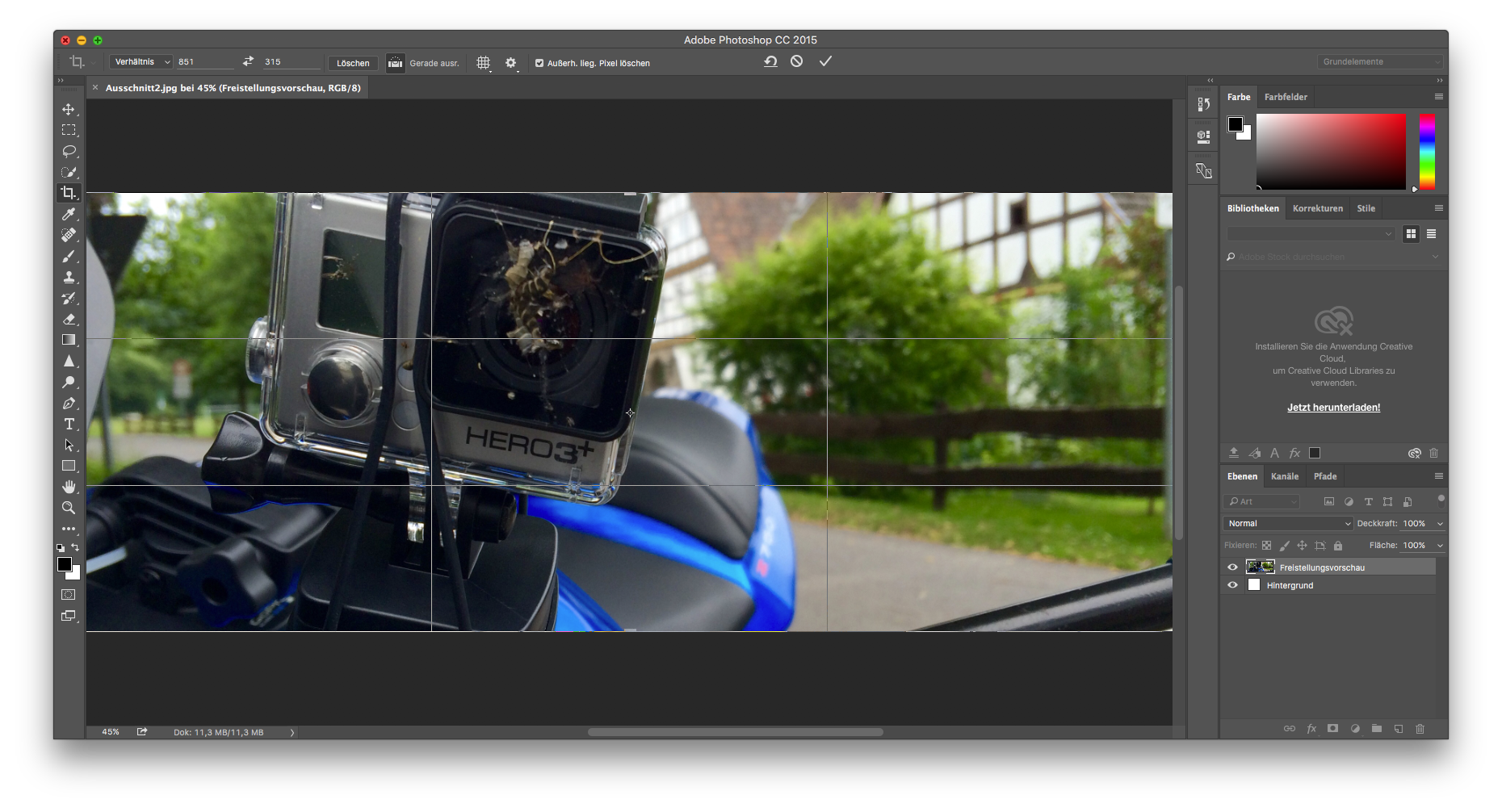This screenshot has height=812, width=1502.
Task: Select the Clone Stamp tool
Action: [69, 277]
